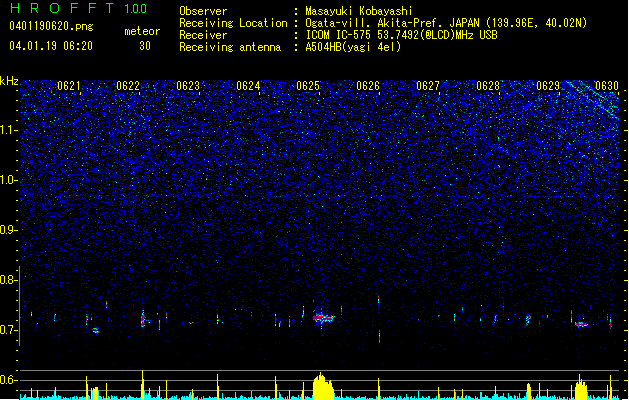Image resolution: width=629 pixels, height=400 pixels.
Task: Click the meteor echo blob below 0.7 kHz
Action: click(x=95, y=331)
